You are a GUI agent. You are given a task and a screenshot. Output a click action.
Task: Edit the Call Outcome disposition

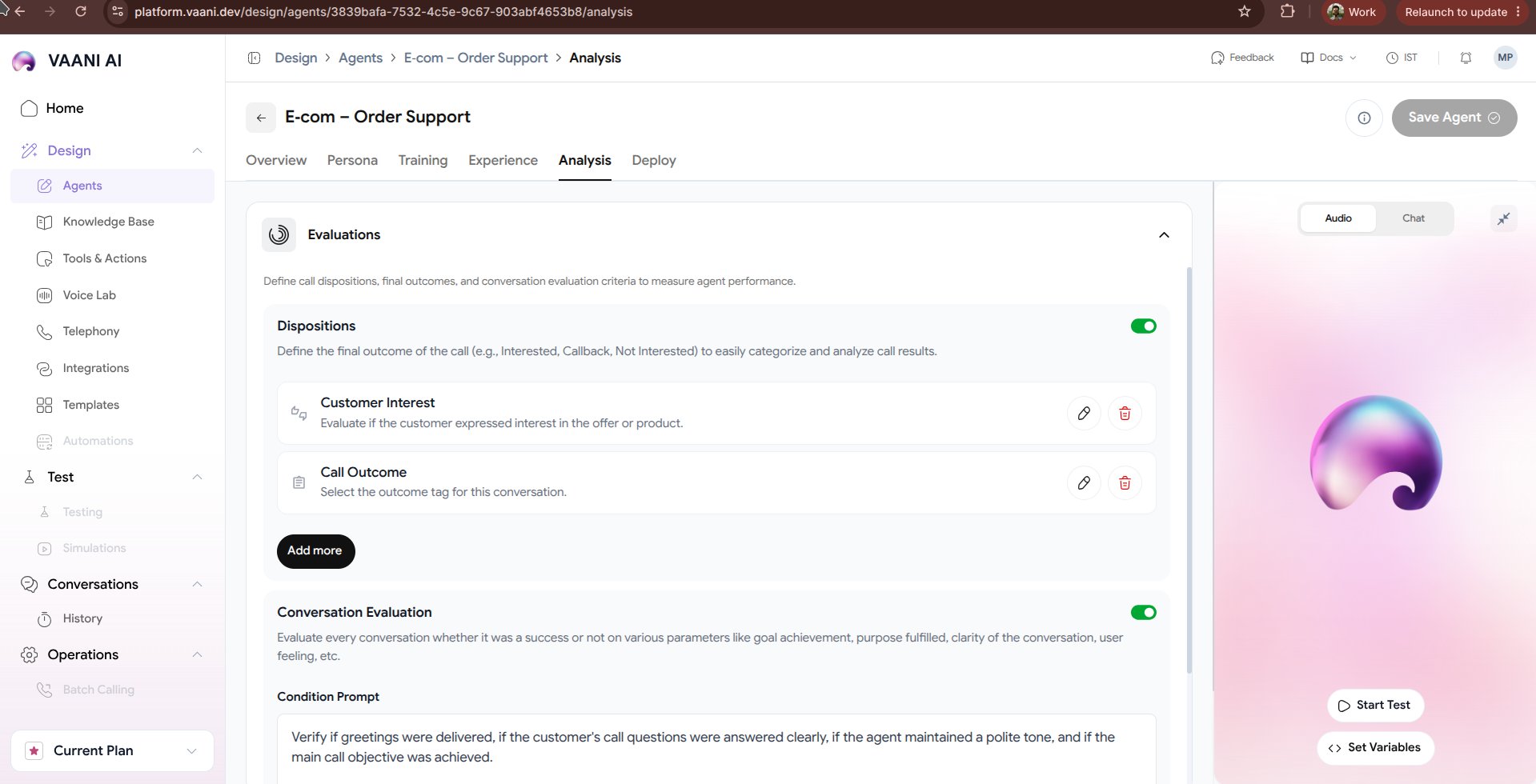click(1084, 483)
